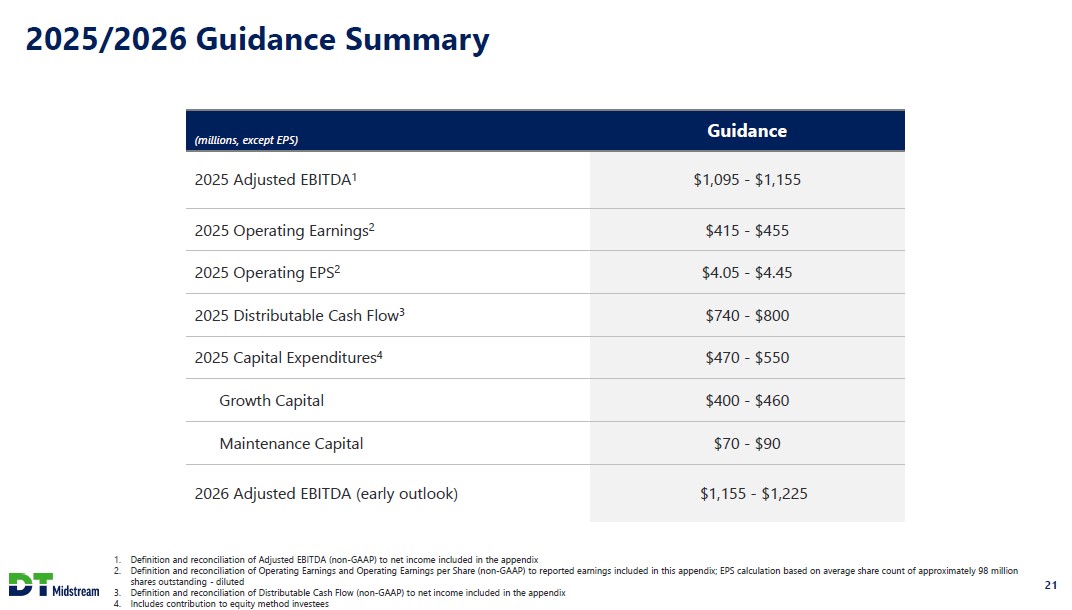Click the $400 - $460 growth capital value
The height and width of the screenshot is (610, 1072).
pyautogui.click(x=747, y=401)
